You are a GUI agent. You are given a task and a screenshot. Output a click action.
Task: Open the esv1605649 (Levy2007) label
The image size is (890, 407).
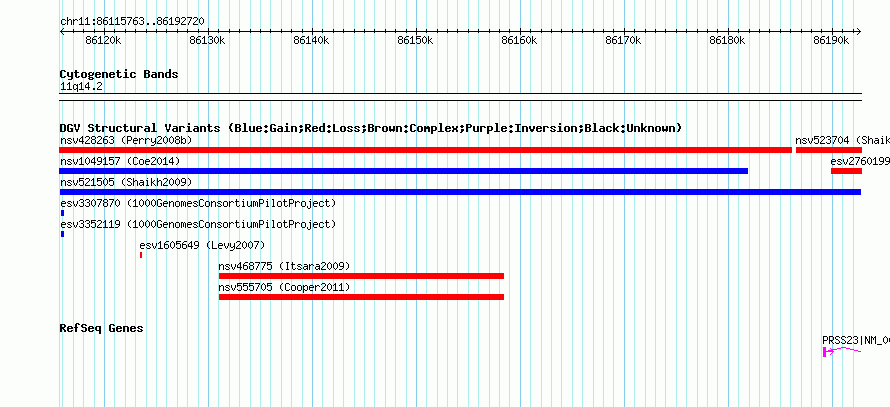tap(202, 245)
